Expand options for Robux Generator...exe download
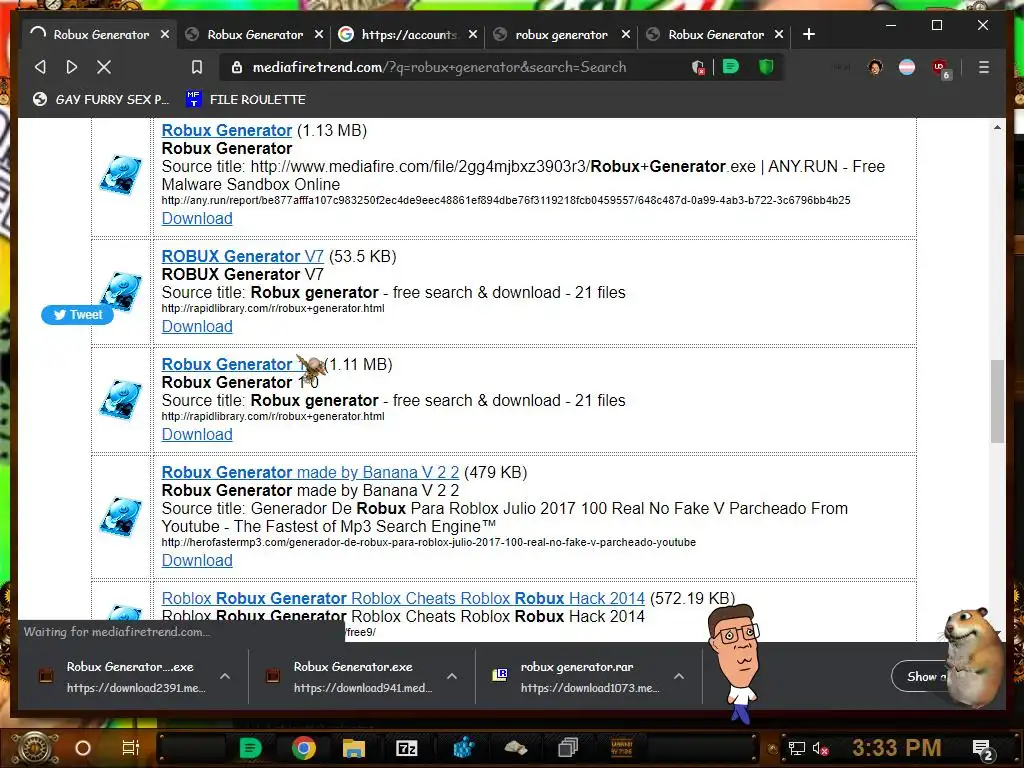1024x768 pixels. tap(225, 677)
